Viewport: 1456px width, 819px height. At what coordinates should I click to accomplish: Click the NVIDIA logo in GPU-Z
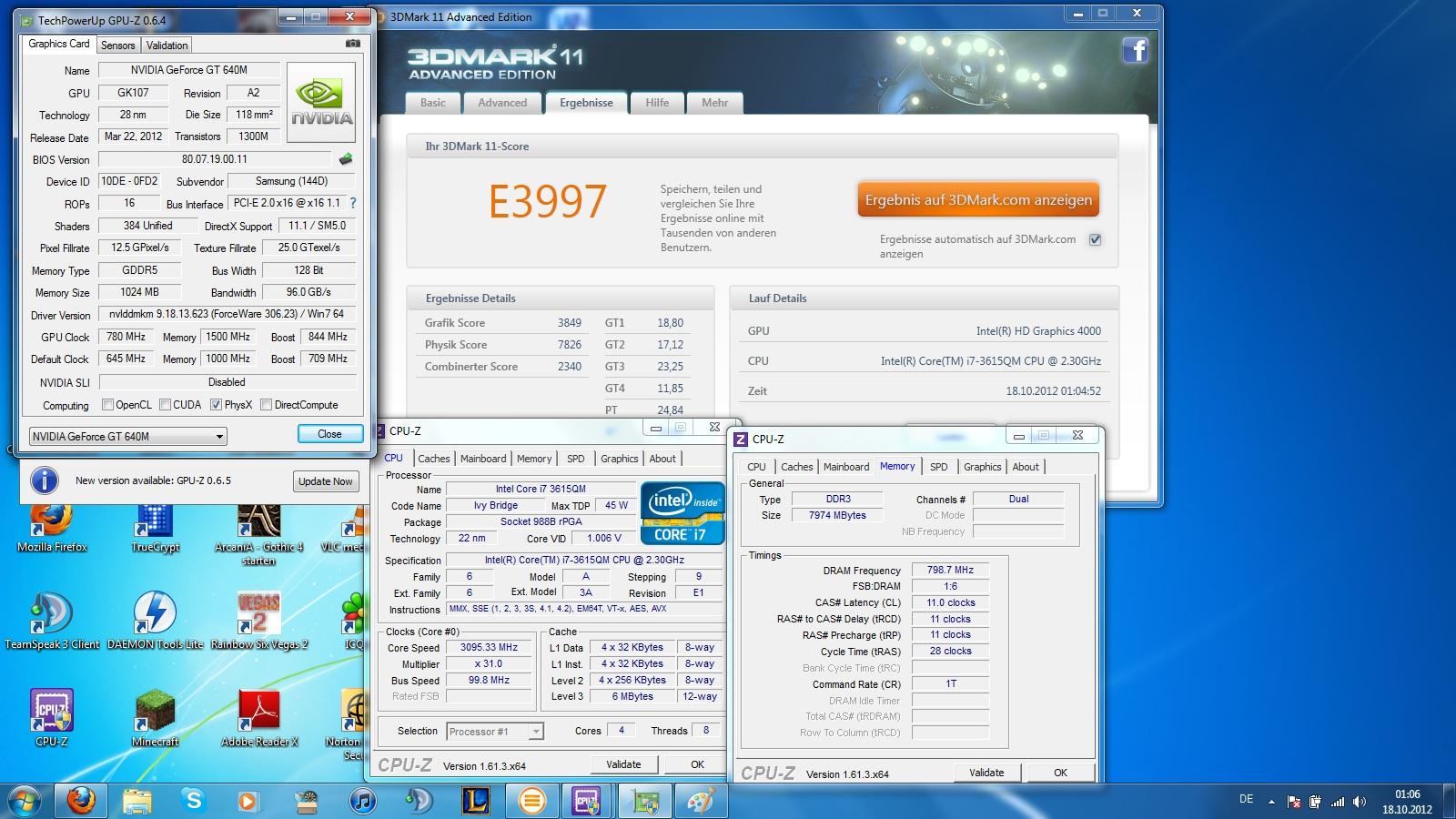pos(321,102)
